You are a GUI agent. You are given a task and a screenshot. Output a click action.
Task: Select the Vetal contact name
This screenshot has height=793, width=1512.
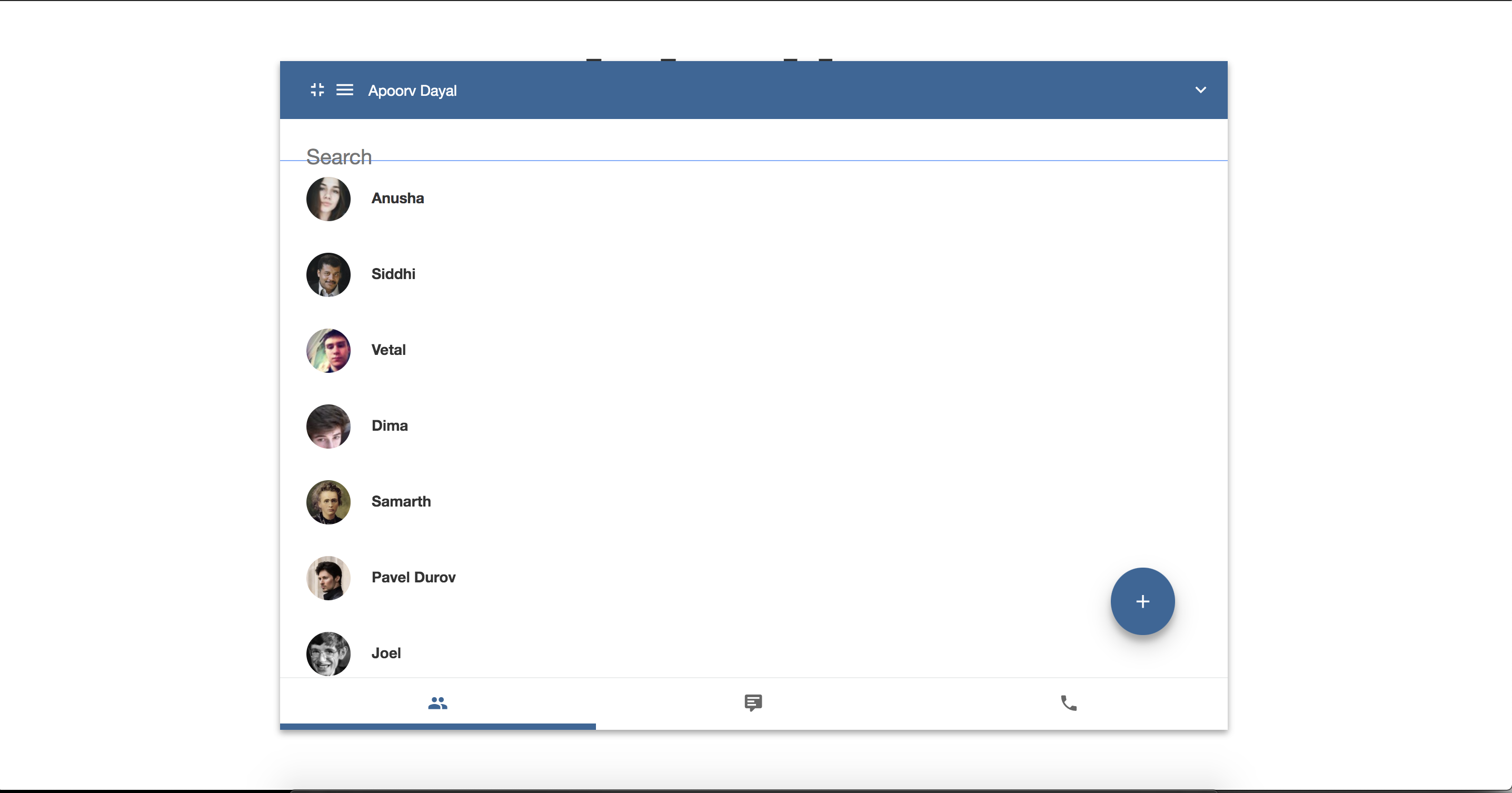pos(388,350)
